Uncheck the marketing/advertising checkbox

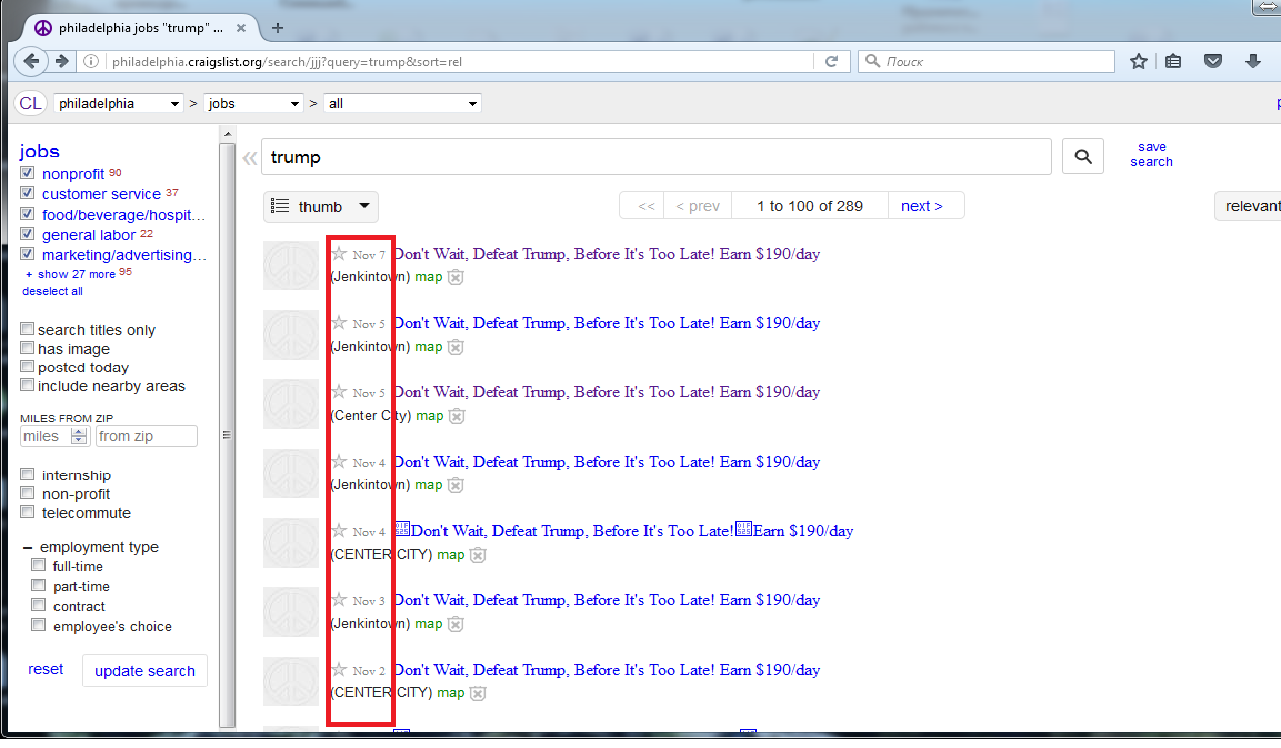coord(27,254)
